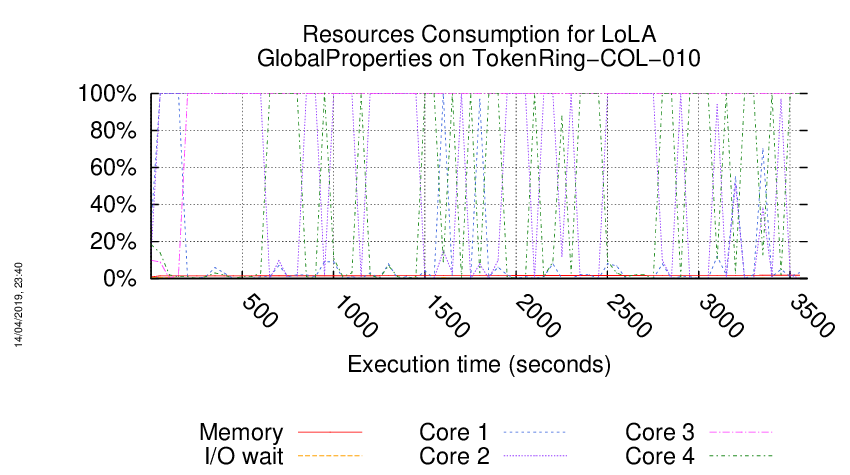Click the 'Core 3' legend label
Viewport: 850px width, 475px height.
(x=660, y=432)
